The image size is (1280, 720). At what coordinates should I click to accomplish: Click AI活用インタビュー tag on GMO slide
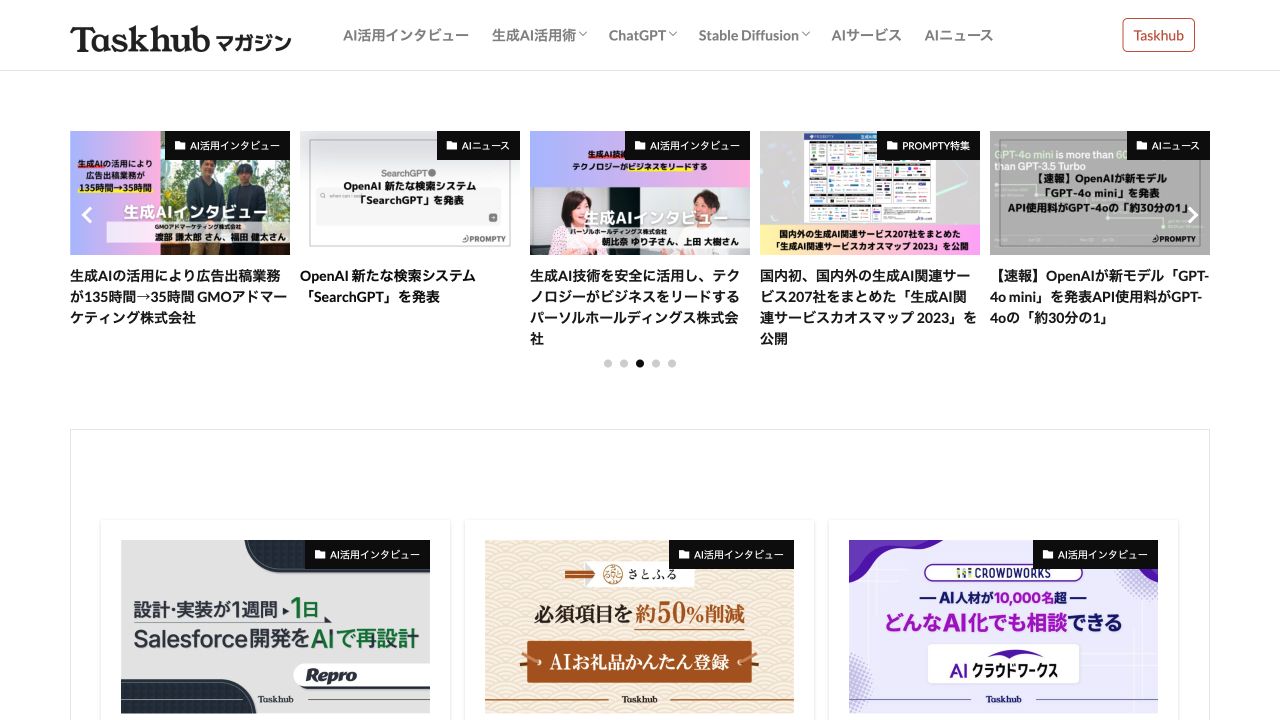[227, 145]
